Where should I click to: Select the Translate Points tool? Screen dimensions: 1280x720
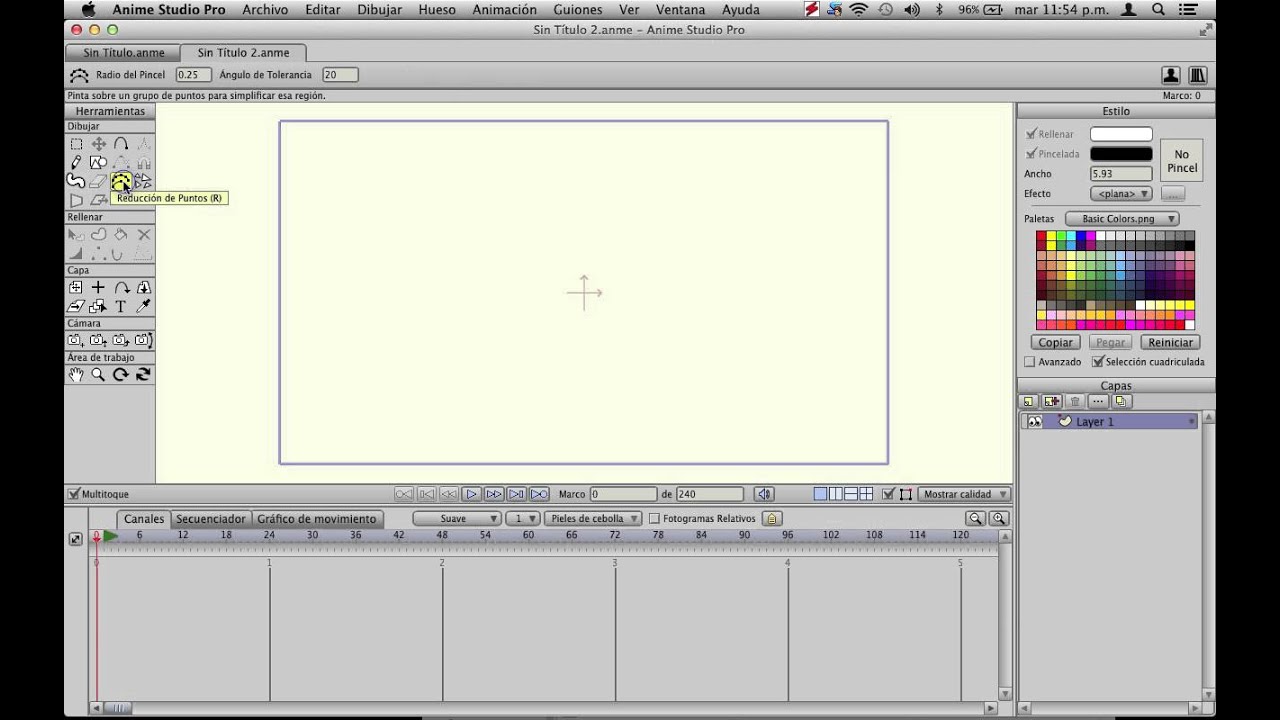[x=98, y=144]
